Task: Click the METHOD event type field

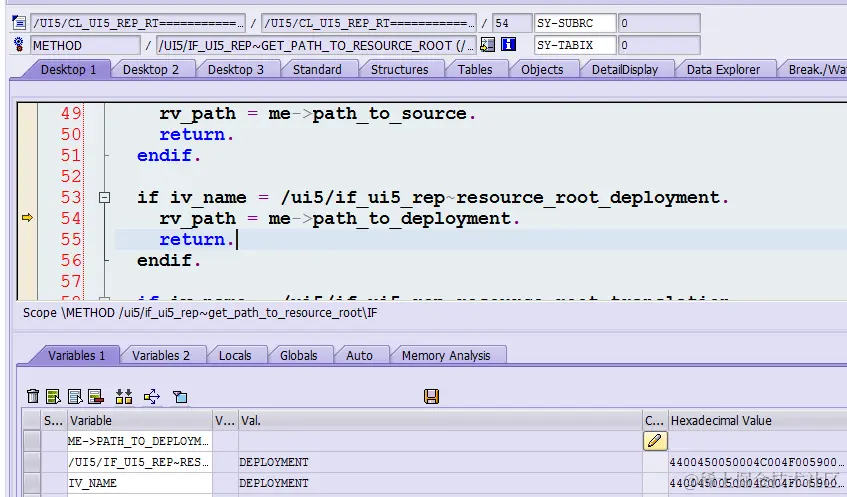Action: click(x=85, y=45)
